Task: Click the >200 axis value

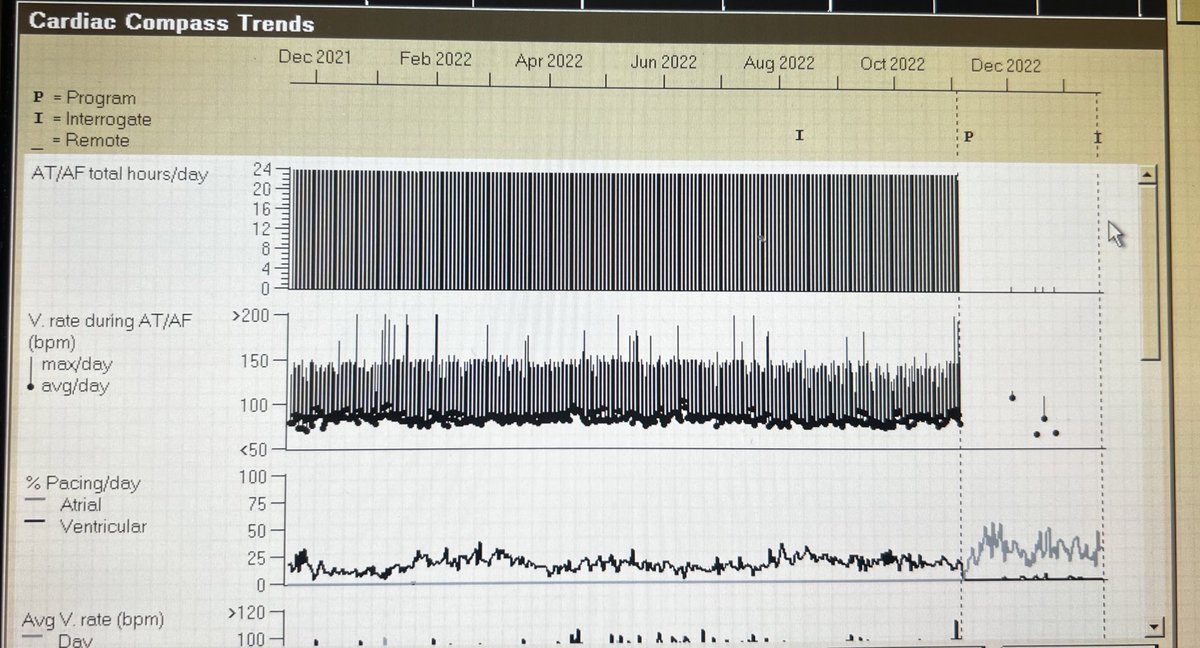Action: tap(252, 316)
